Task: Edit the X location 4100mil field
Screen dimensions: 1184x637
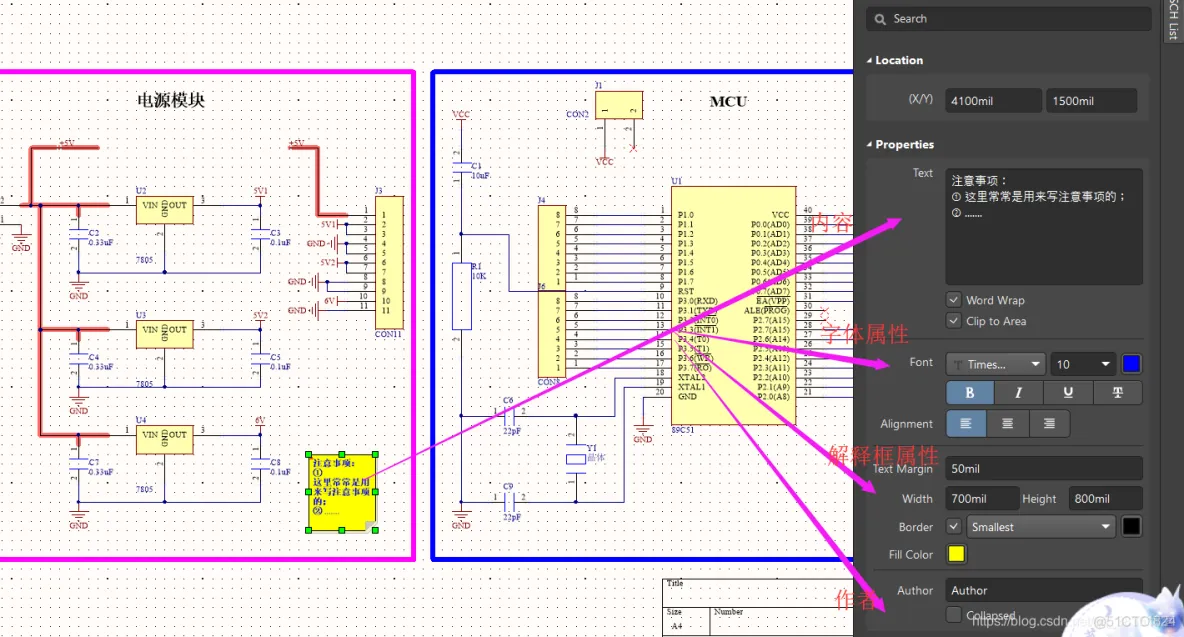Action: tap(993, 100)
